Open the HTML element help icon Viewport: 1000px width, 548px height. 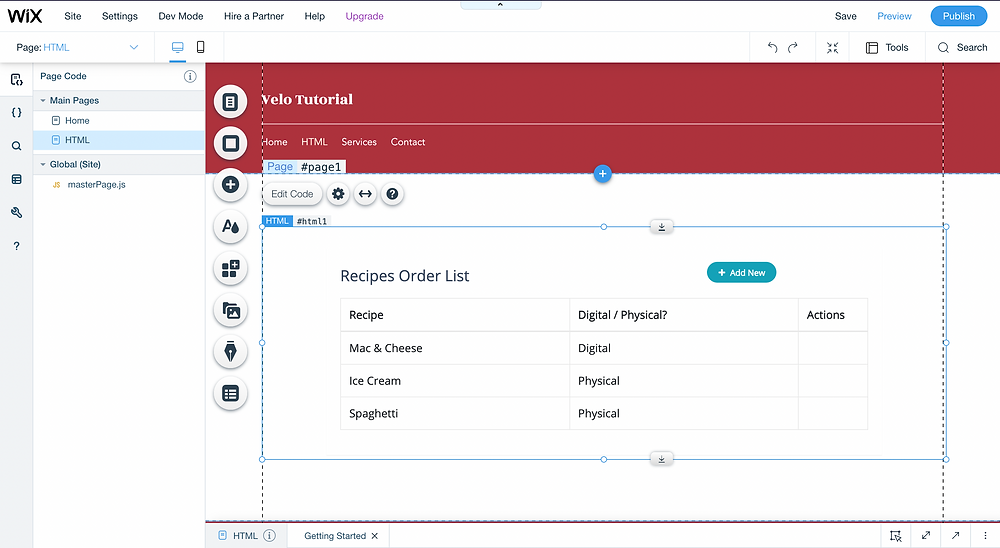392,194
